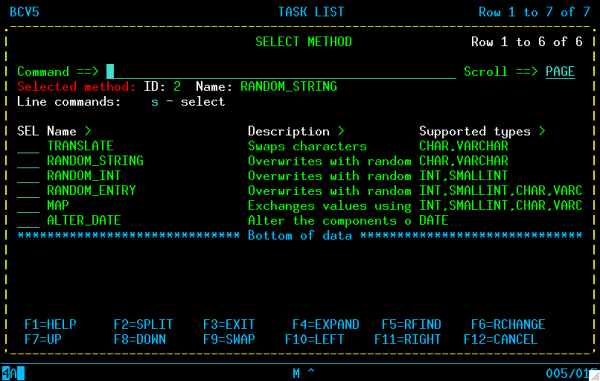This screenshot has height=381, width=600.
Task: Expand the Name column arrow
Action: 88,131
